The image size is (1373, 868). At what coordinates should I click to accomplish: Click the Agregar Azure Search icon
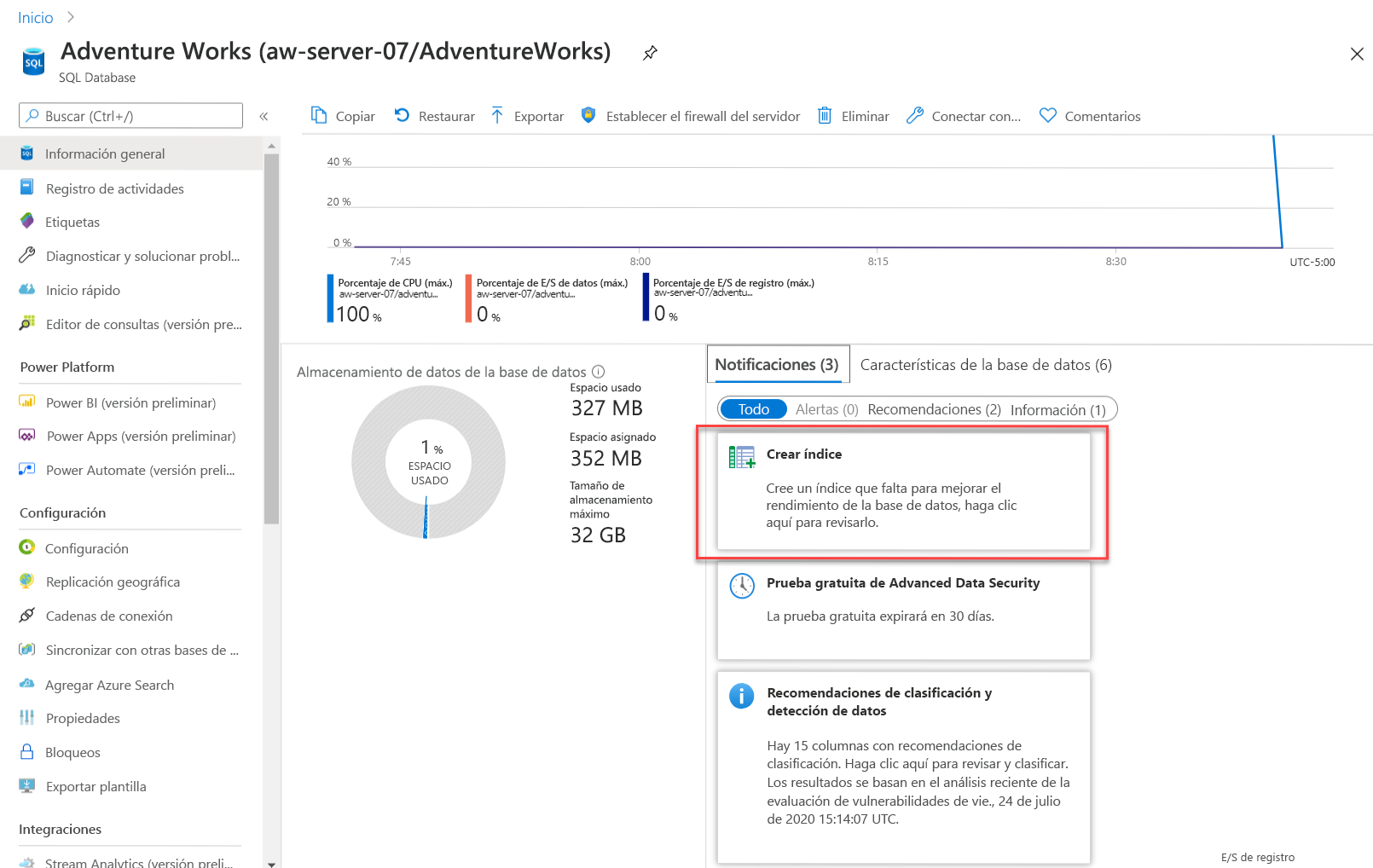27,685
